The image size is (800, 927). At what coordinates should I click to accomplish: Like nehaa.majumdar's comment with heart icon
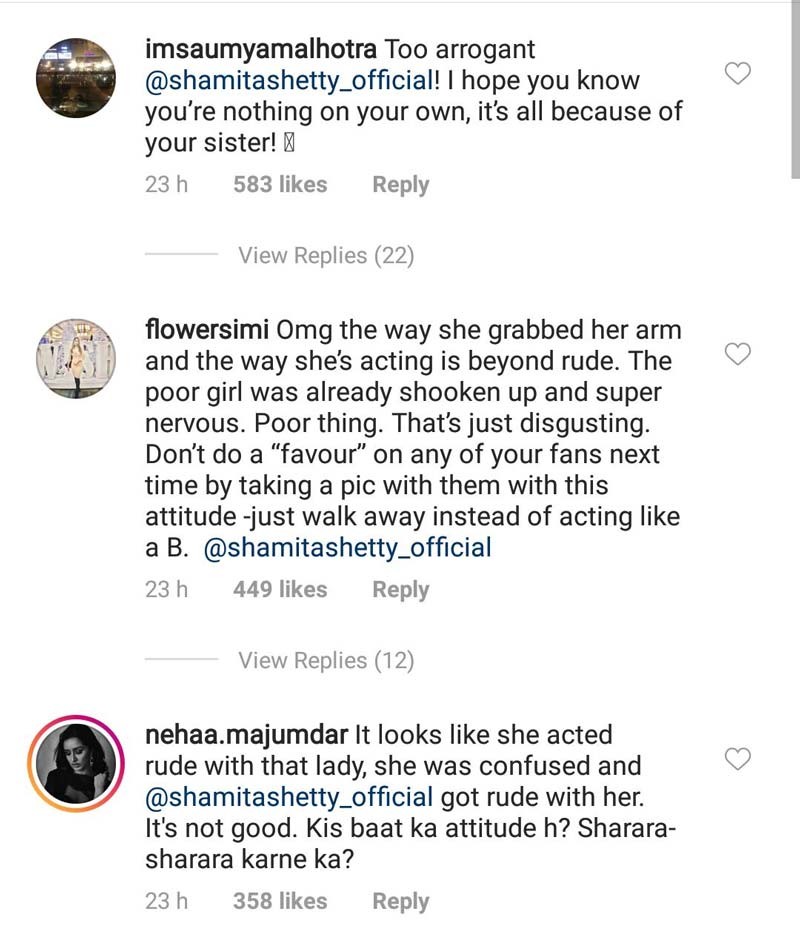[737, 759]
